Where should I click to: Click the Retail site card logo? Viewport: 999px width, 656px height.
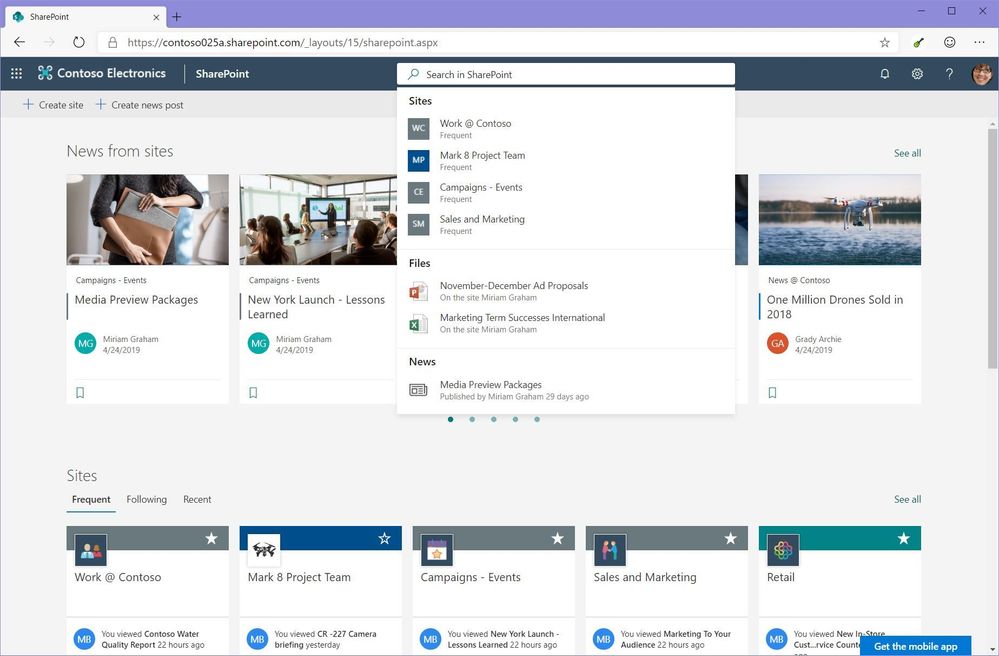click(x=783, y=550)
